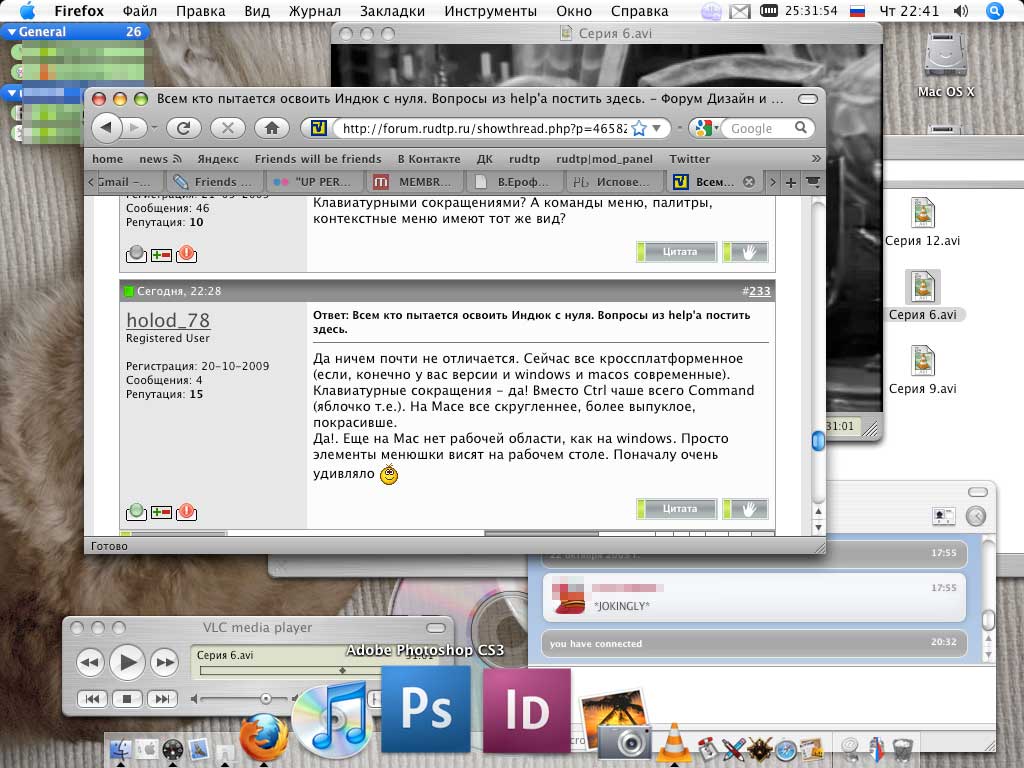Open the back/forward history dropdown arrow
The height and width of the screenshot is (768, 1024).
tap(155, 128)
